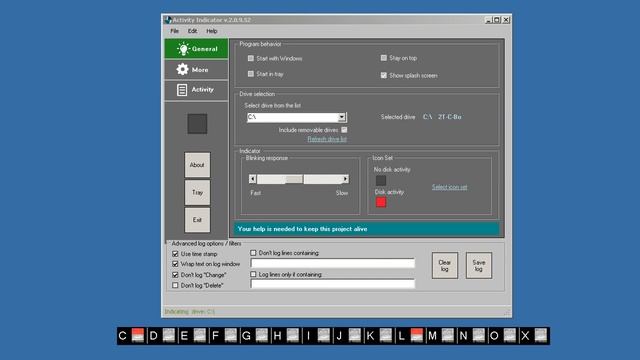This screenshot has height=360, width=640.
Task: Expand the drive selection dropdown
Action: (x=342, y=118)
